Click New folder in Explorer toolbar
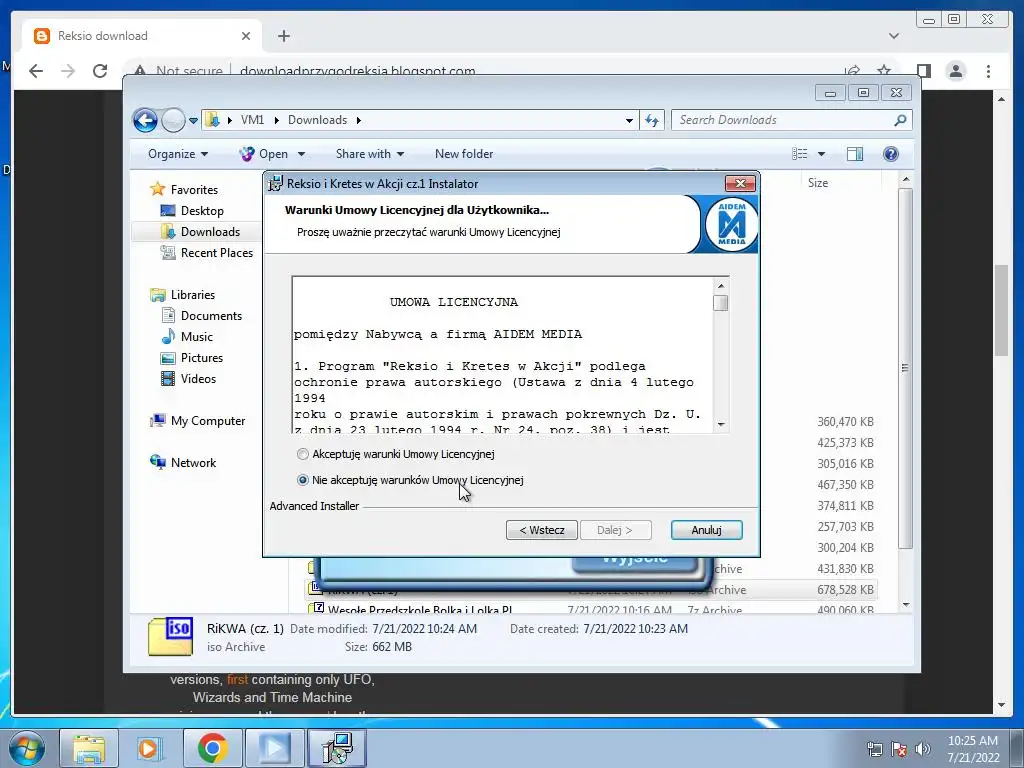This screenshot has width=1024, height=768. (464, 154)
